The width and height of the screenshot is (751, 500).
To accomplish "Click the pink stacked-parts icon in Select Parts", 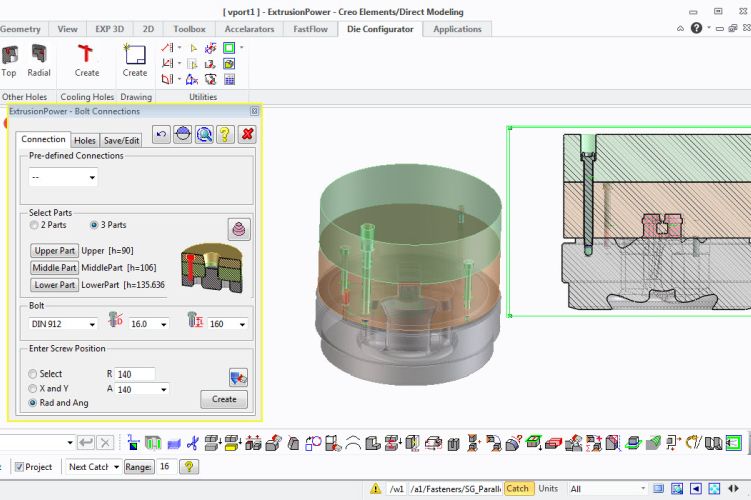I will 239,229.
